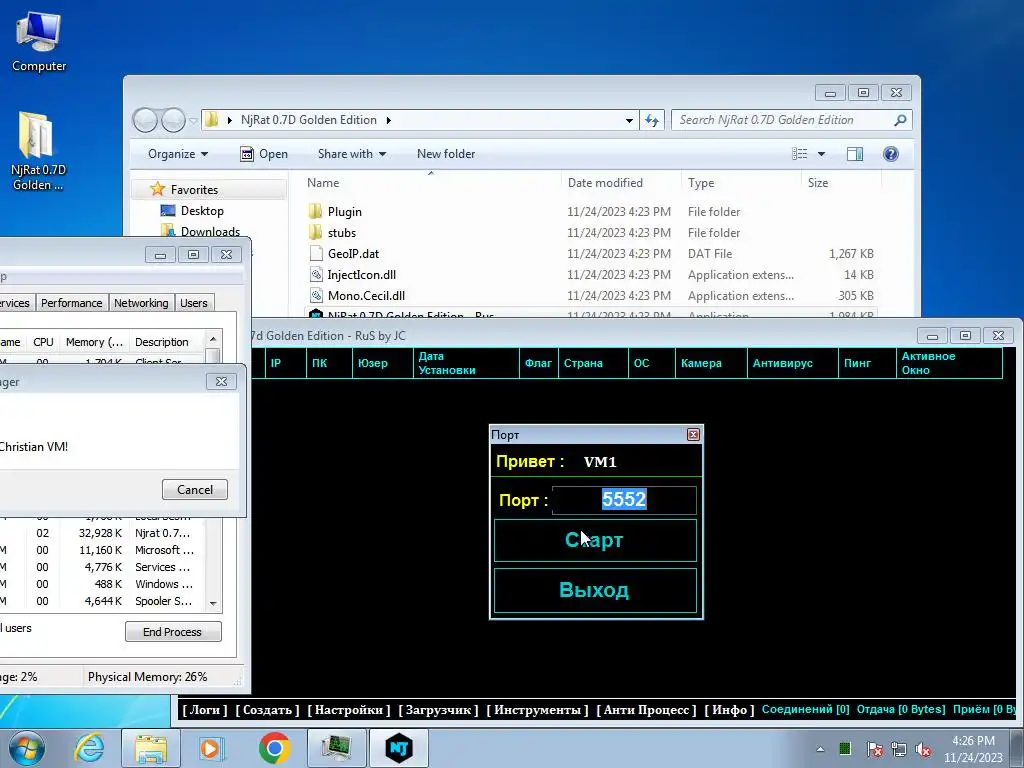This screenshot has height=768, width=1024.
Task: Open the Инструменты menu in NjRat
Action: (537, 710)
